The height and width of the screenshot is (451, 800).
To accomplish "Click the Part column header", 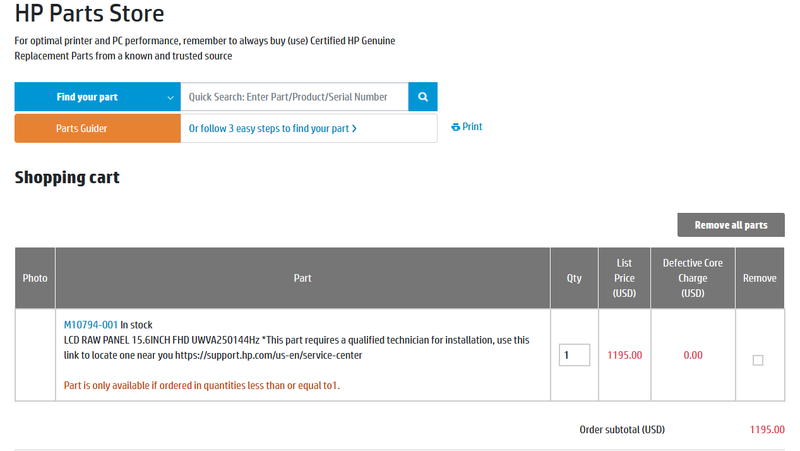I will pyautogui.click(x=303, y=278).
